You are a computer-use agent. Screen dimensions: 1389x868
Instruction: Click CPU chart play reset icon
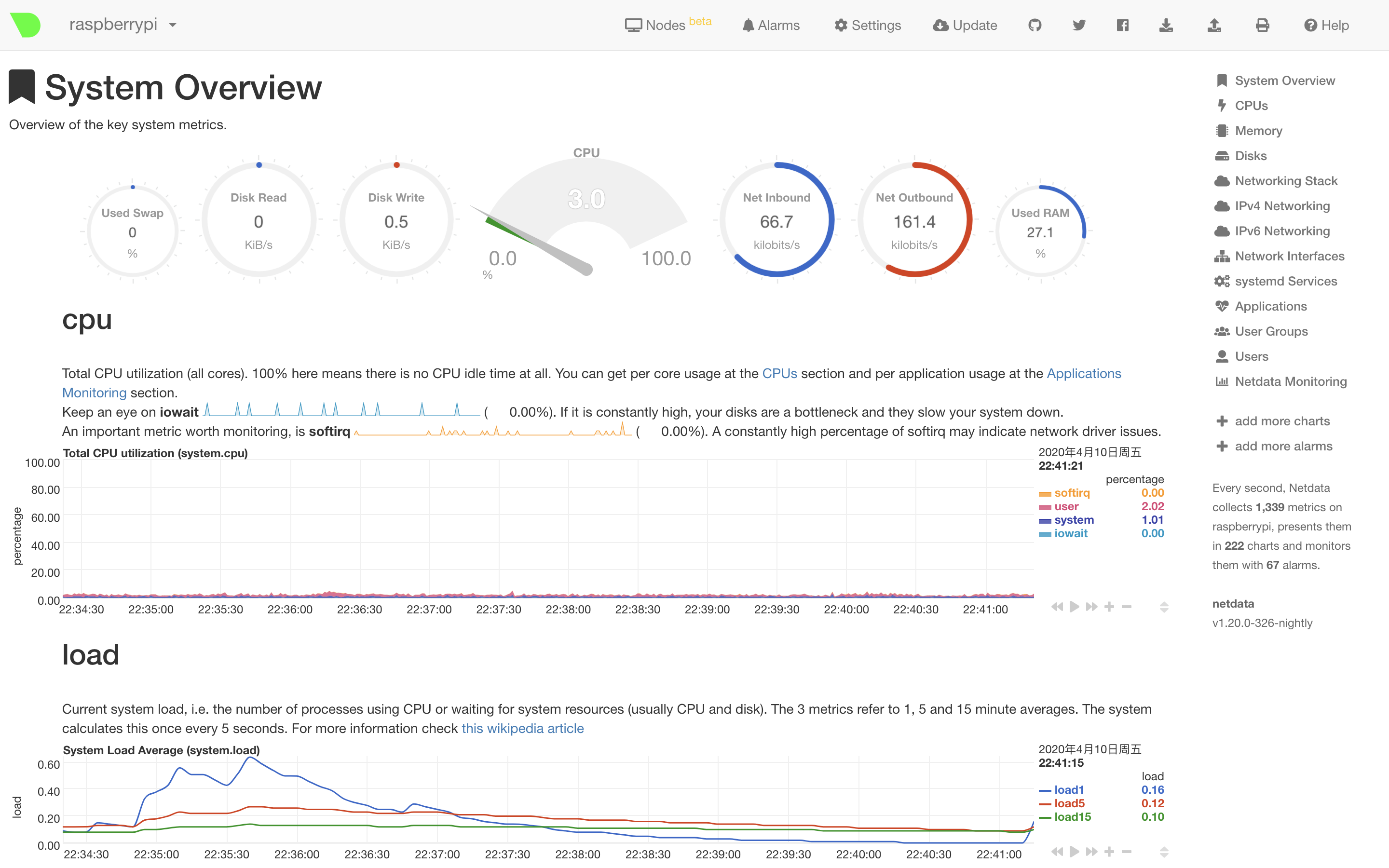(1075, 607)
